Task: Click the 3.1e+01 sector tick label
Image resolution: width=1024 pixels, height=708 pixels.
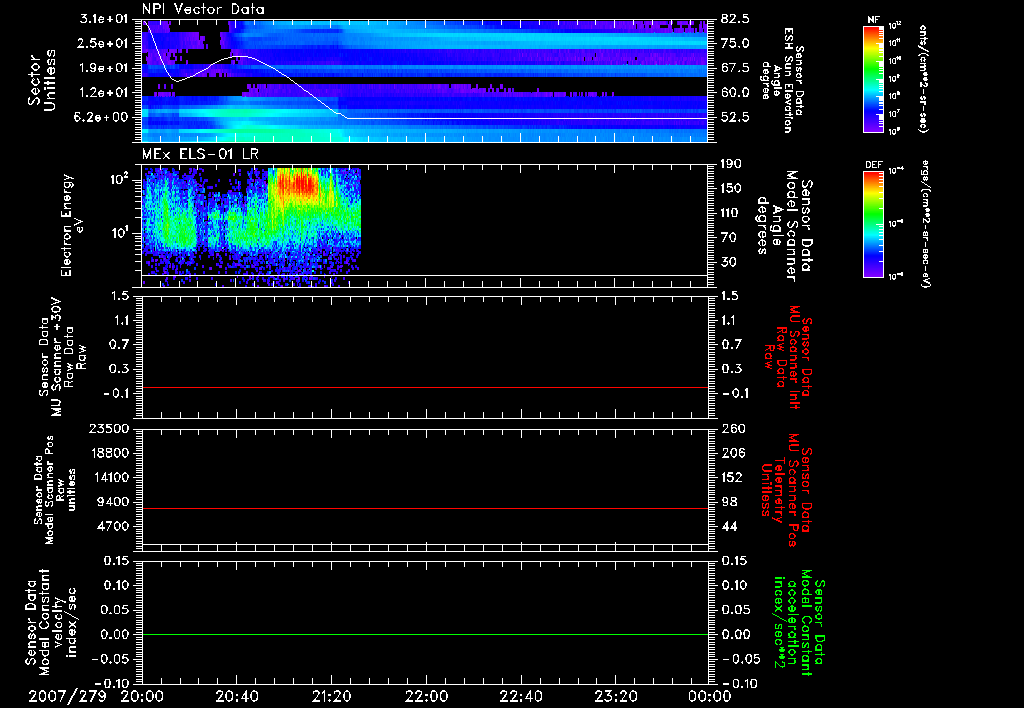Action: click(103, 19)
